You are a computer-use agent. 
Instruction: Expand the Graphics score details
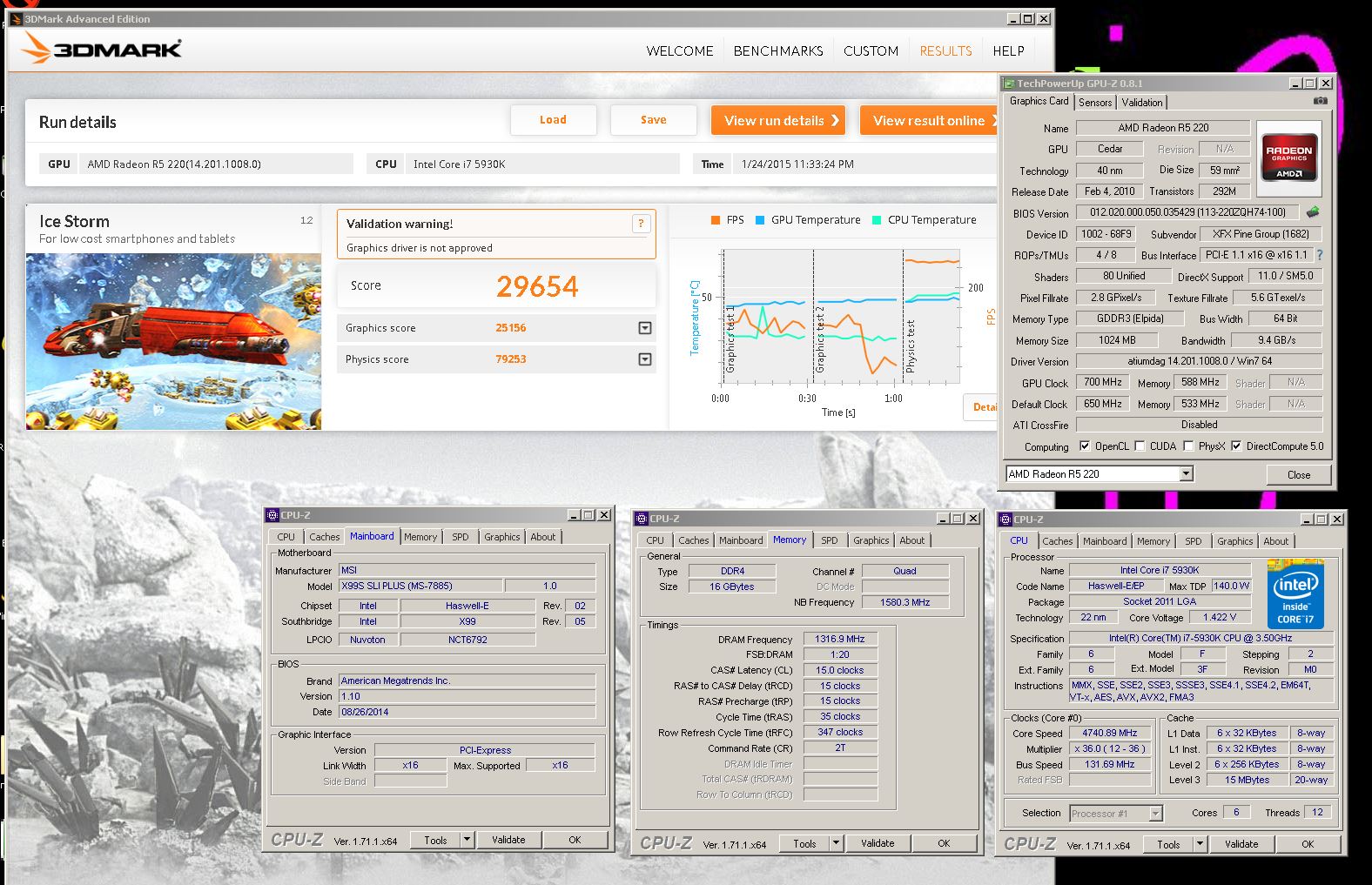click(x=645, y=328)
